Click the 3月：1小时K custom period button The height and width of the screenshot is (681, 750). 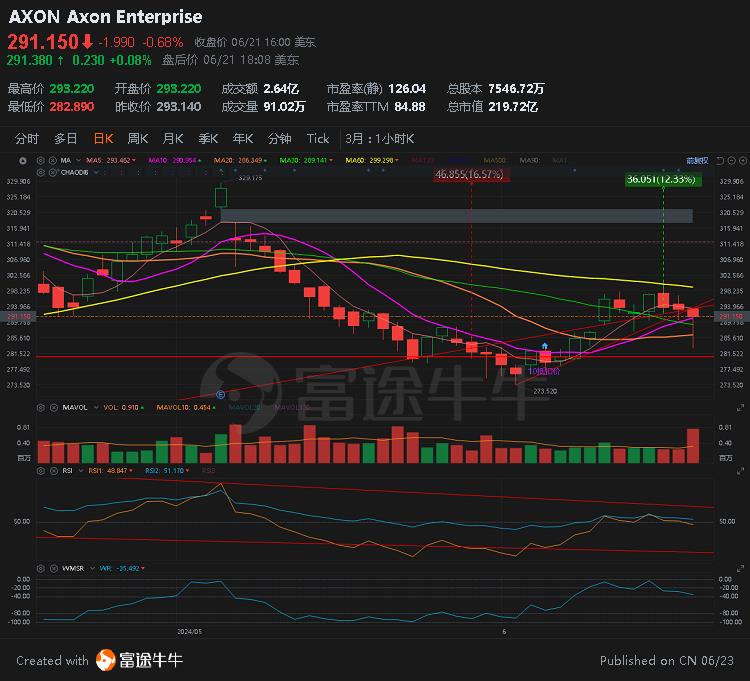(x=380, y=139)
